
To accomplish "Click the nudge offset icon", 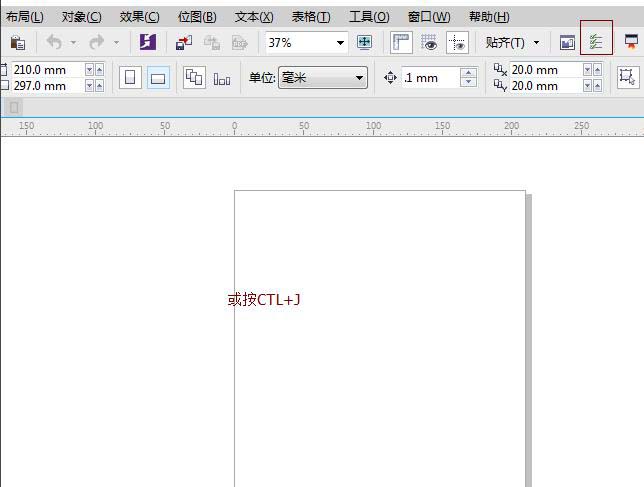I will click(x=390, y=78).
